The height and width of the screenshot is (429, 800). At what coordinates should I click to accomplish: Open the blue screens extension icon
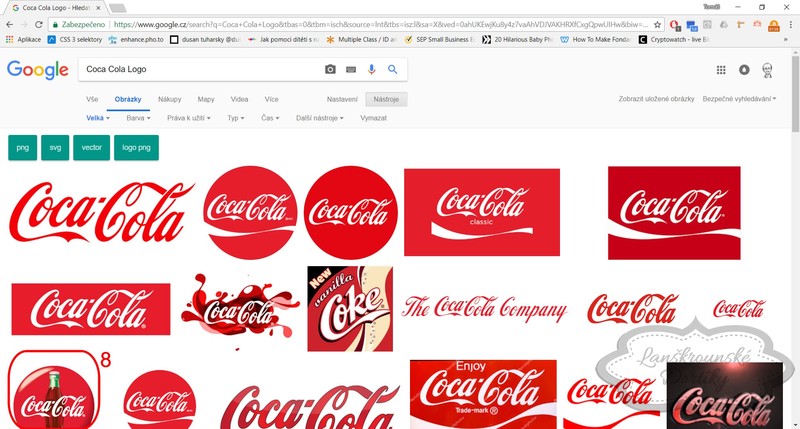(691, 25)
